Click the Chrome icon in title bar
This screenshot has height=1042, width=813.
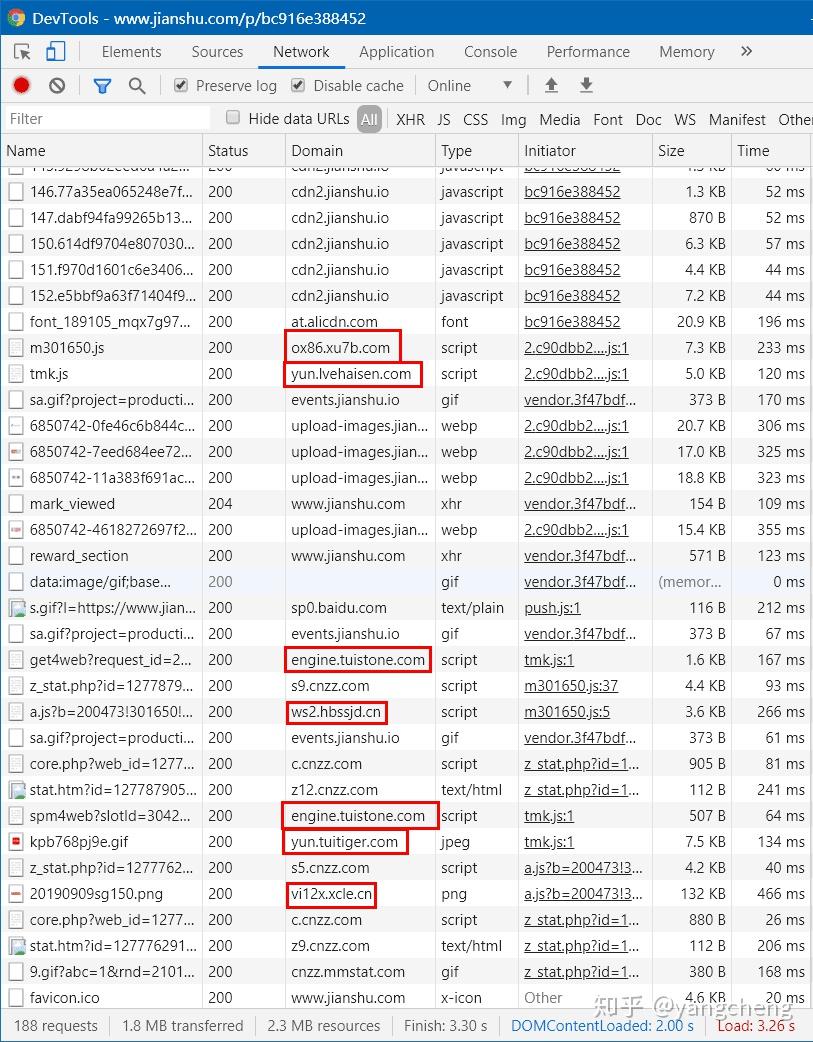click(16, 17)
